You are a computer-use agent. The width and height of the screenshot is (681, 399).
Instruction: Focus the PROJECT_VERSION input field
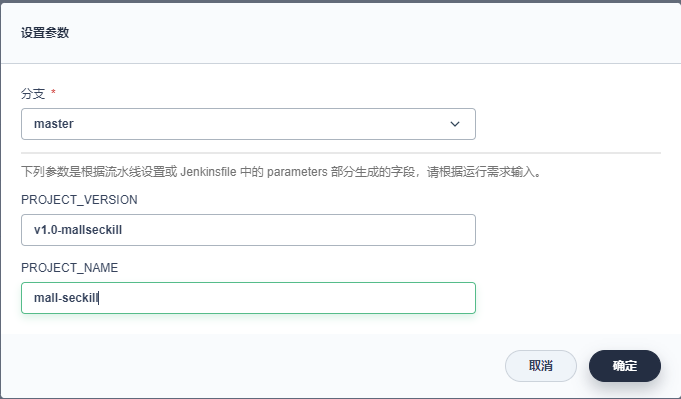tap(248, 230)
